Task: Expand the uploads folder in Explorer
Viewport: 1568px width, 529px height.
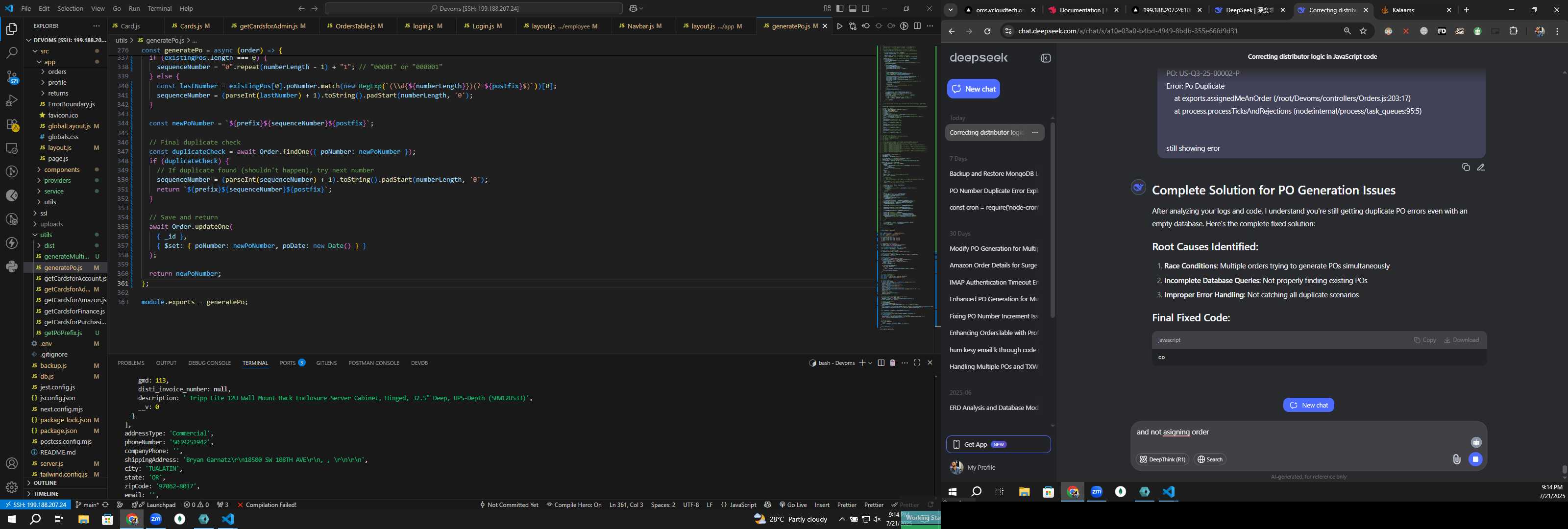Action: [x=51, y=225]
